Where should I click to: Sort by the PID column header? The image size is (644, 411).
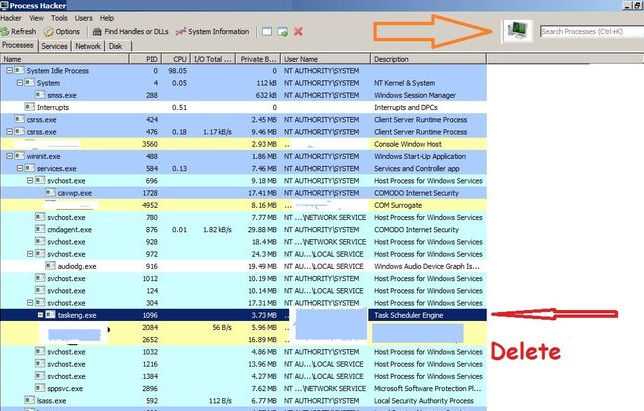pyautogui.click(x=145, y=59)
